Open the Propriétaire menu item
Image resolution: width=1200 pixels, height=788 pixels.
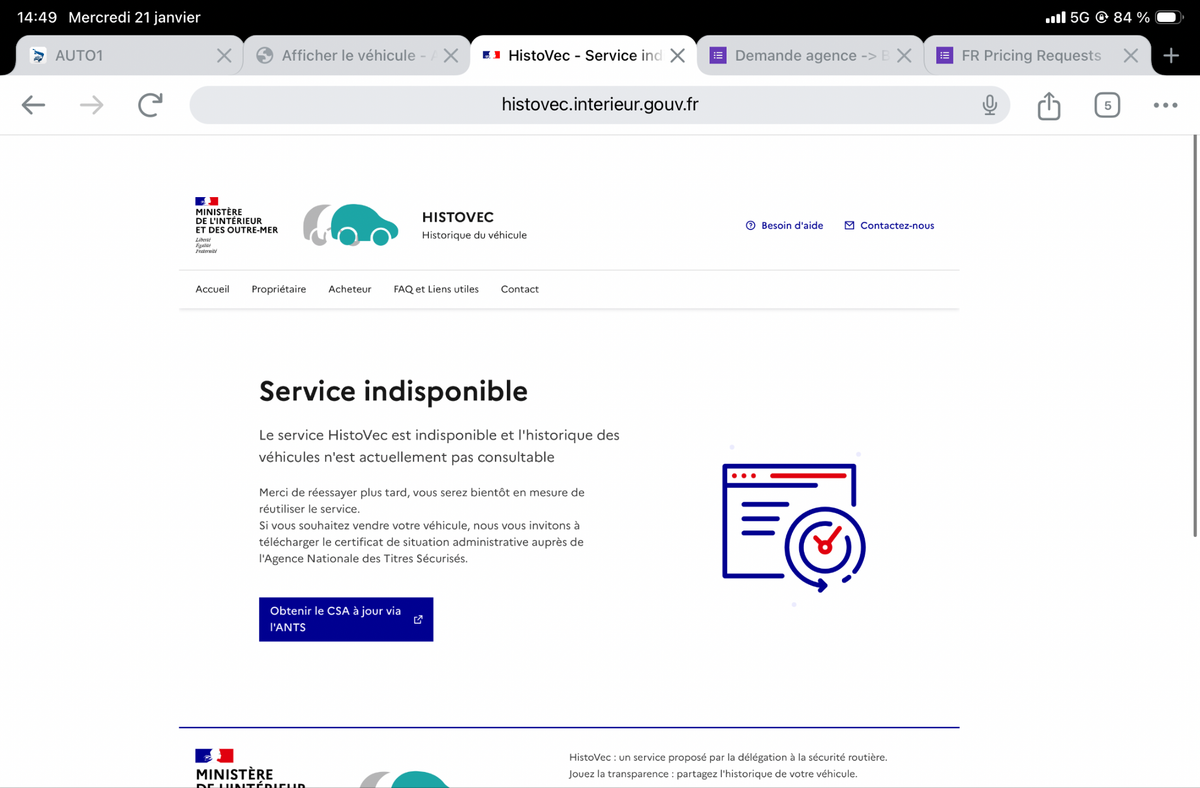coord(279,289)
